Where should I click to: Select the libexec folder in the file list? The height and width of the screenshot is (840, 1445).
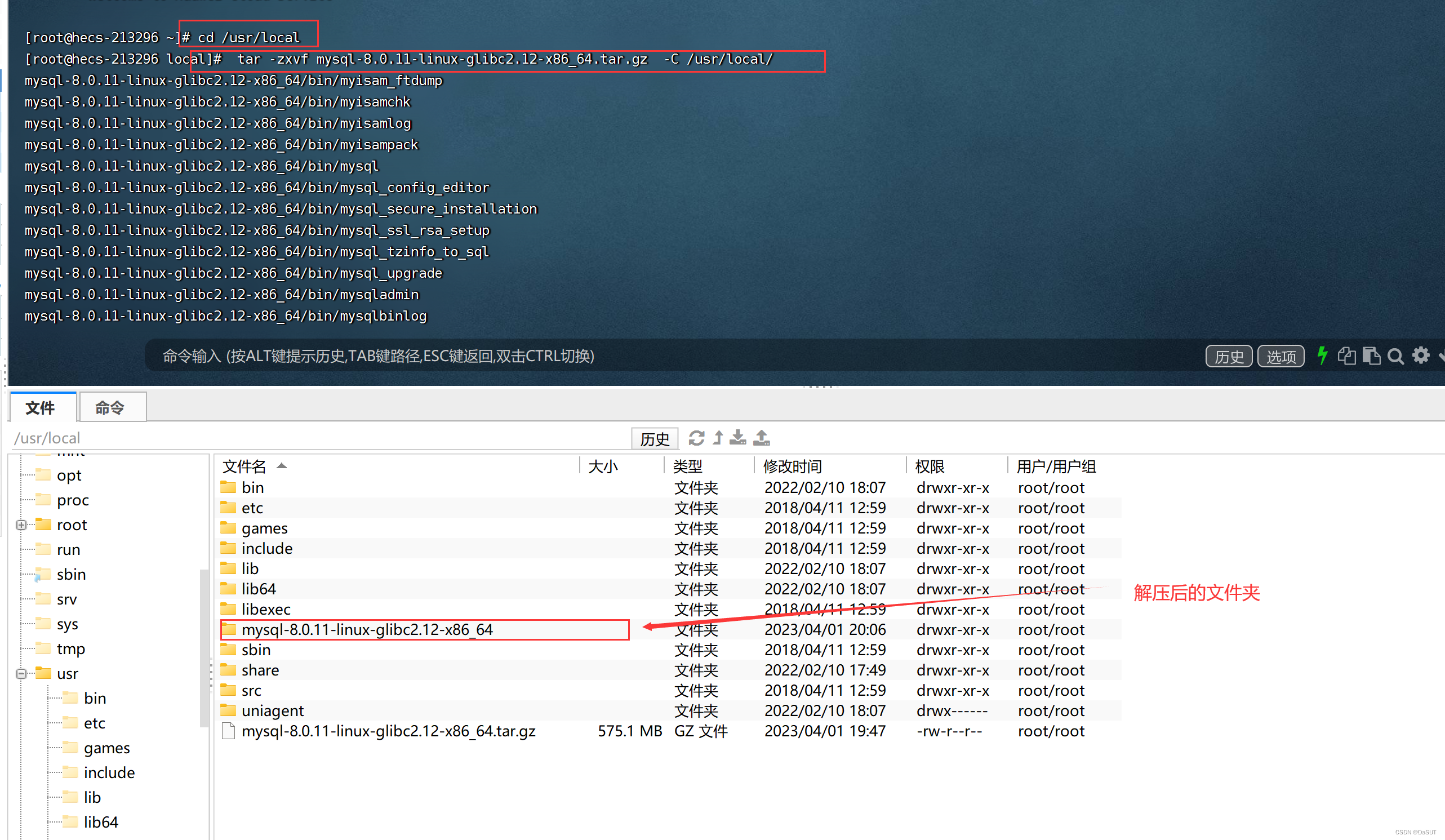(266, 609)
